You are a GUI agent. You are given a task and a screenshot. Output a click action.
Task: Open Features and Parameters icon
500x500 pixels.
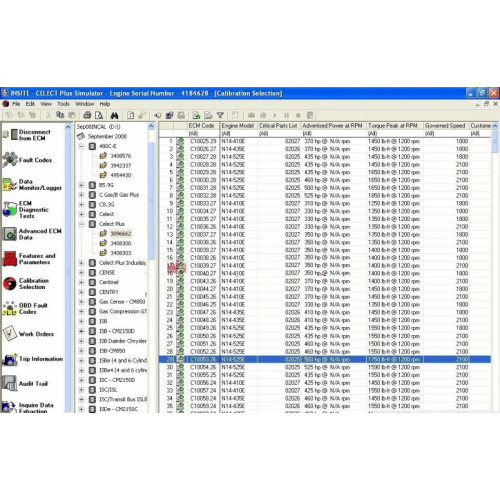coord(10,259)
